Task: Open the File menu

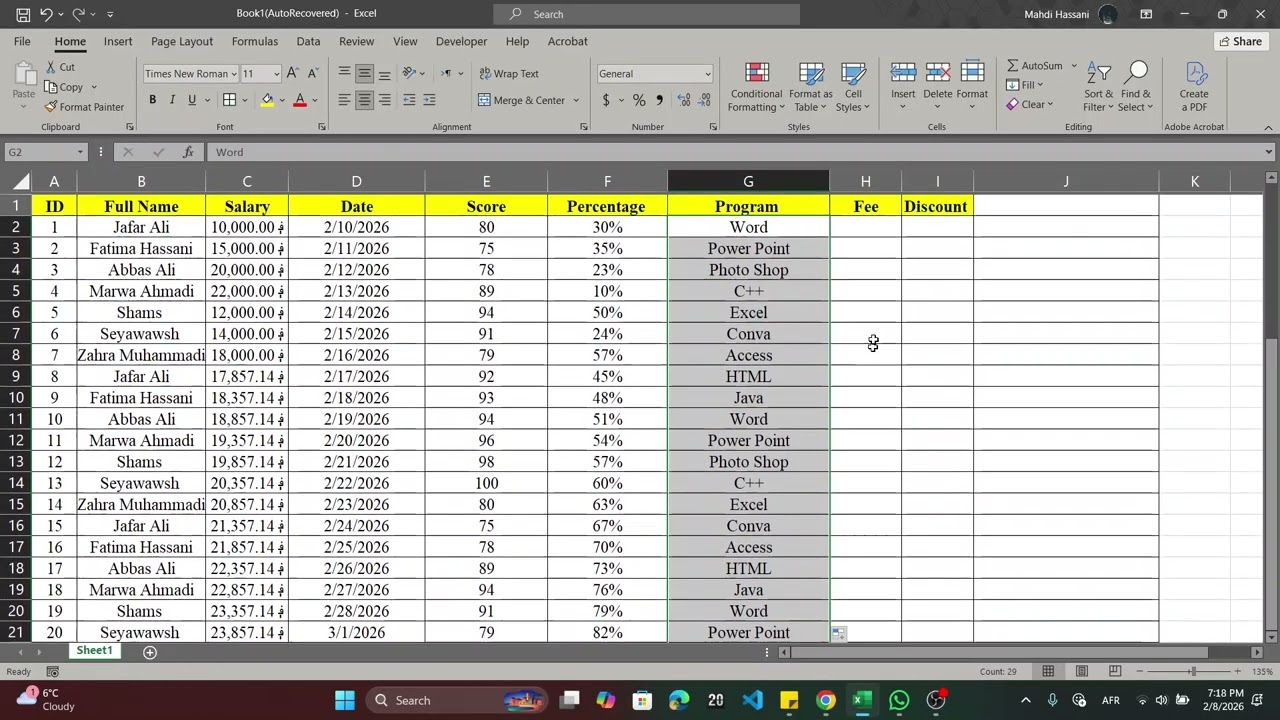Action: 22,41
